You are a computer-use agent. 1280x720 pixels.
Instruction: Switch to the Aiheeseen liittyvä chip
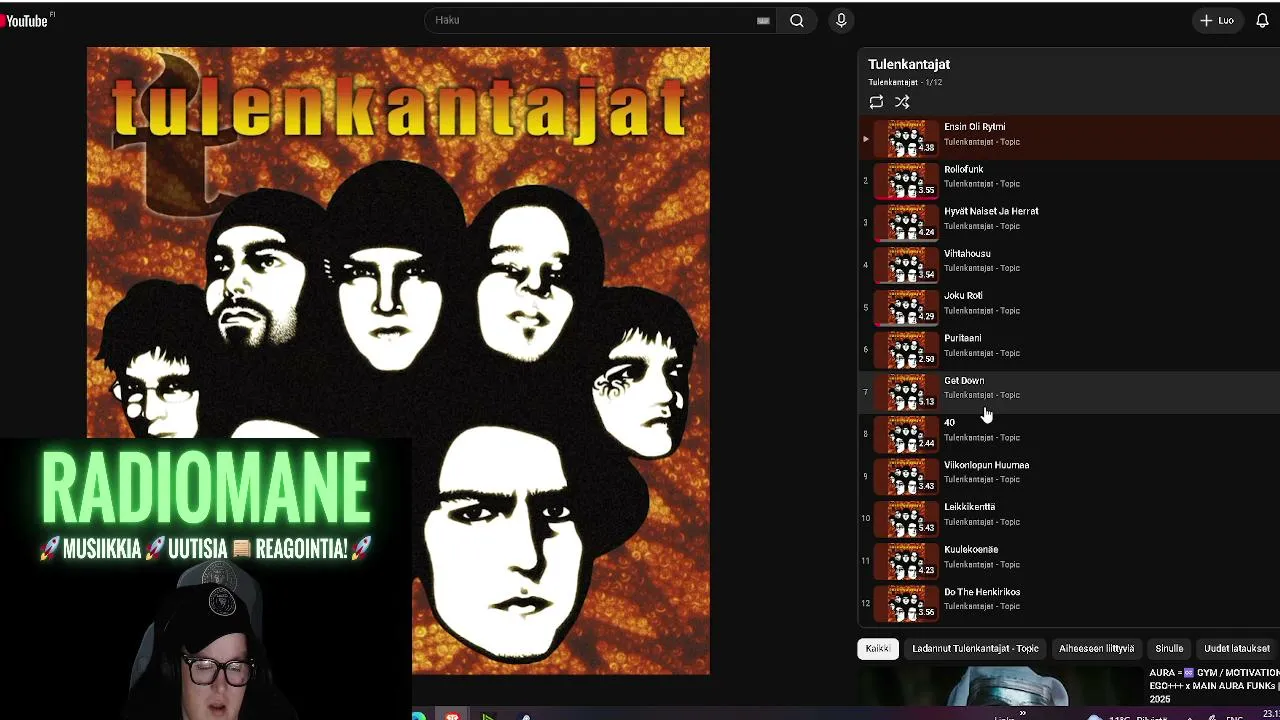(x=1096, y=649)
